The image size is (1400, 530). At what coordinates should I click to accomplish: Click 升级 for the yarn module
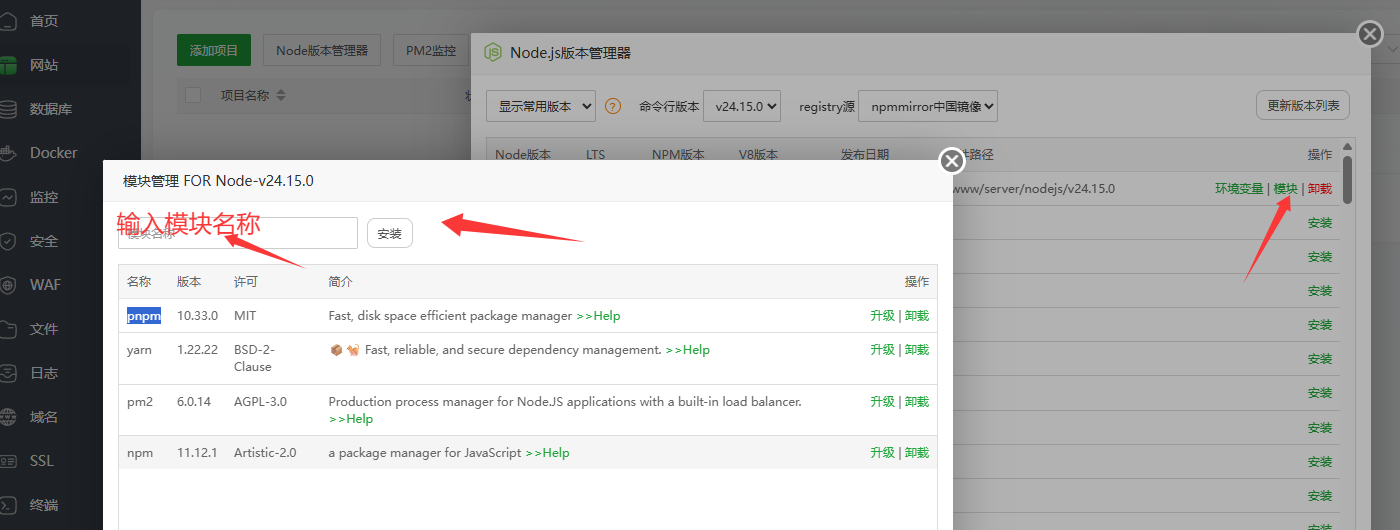coord(882,350)
